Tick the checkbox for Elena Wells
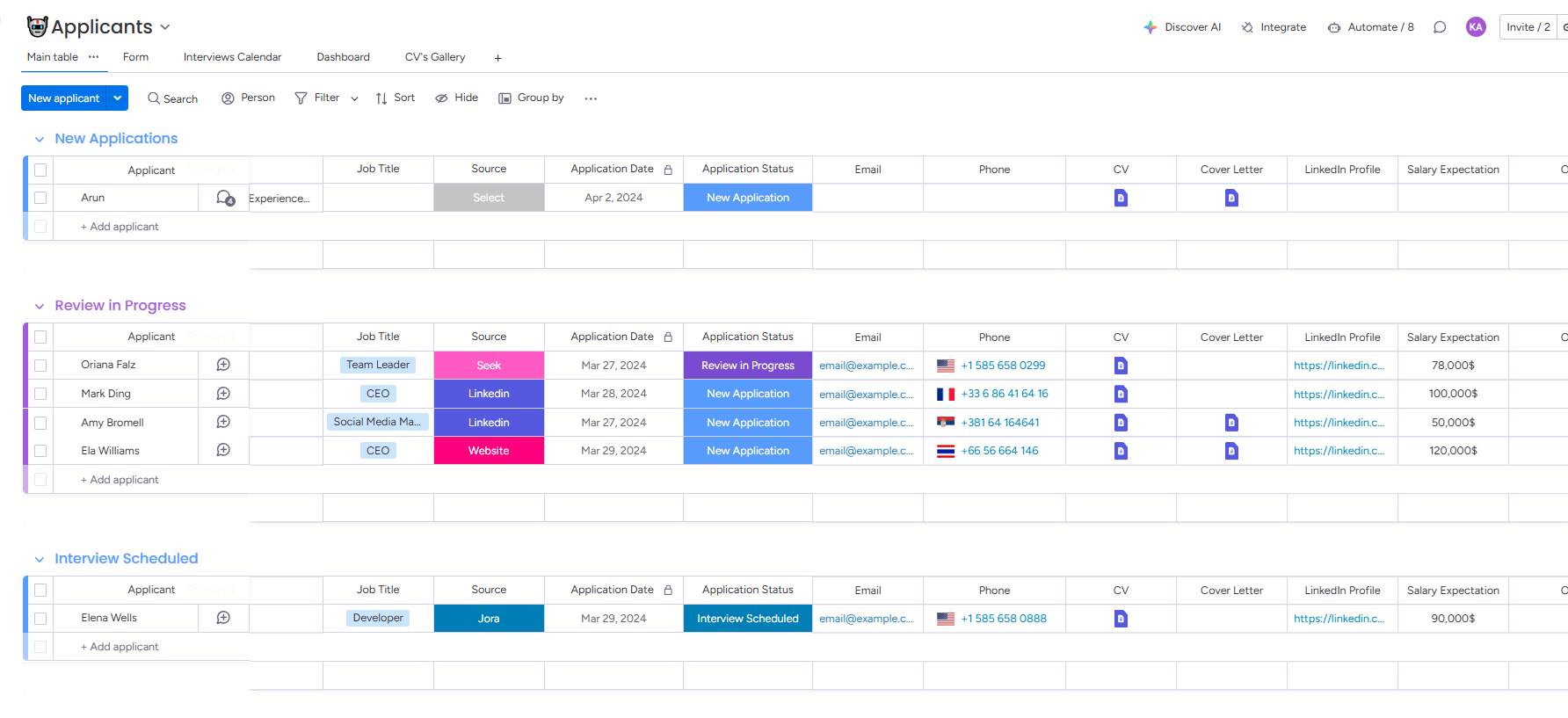Screen dimensions: 1568x718 [x=40, y=619]
